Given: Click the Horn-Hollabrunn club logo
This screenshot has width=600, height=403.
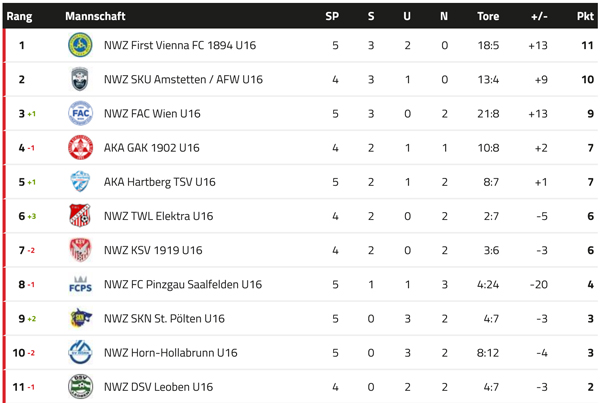Looking at the screenshot, I should click(x=80, y=353).
